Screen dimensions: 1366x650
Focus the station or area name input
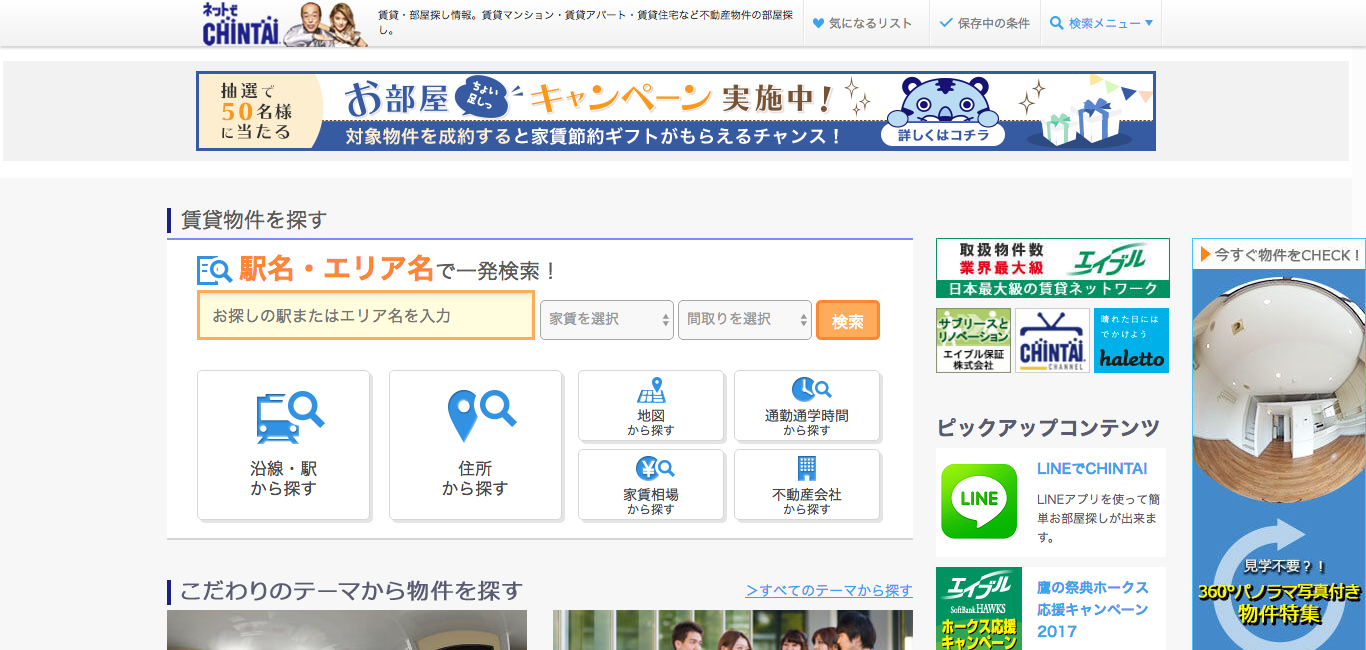[366, 316]
